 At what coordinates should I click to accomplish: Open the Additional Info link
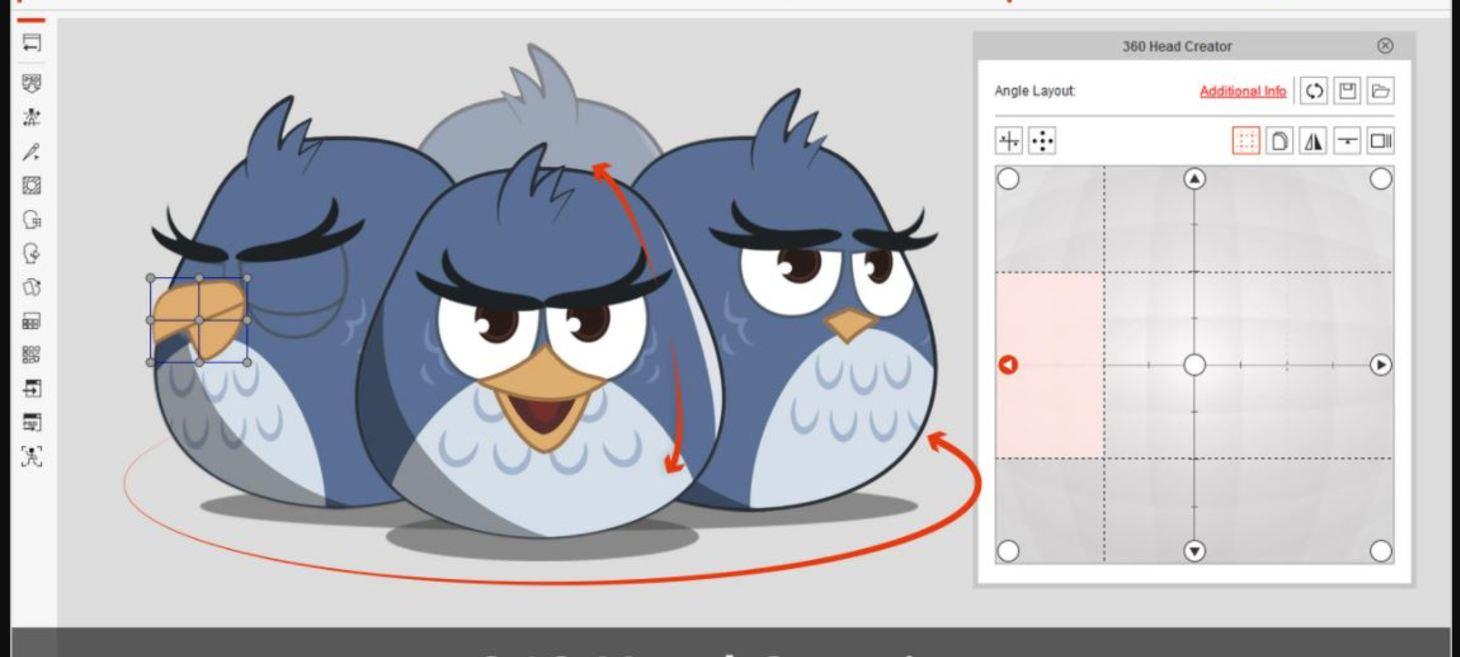(1243, 91)
